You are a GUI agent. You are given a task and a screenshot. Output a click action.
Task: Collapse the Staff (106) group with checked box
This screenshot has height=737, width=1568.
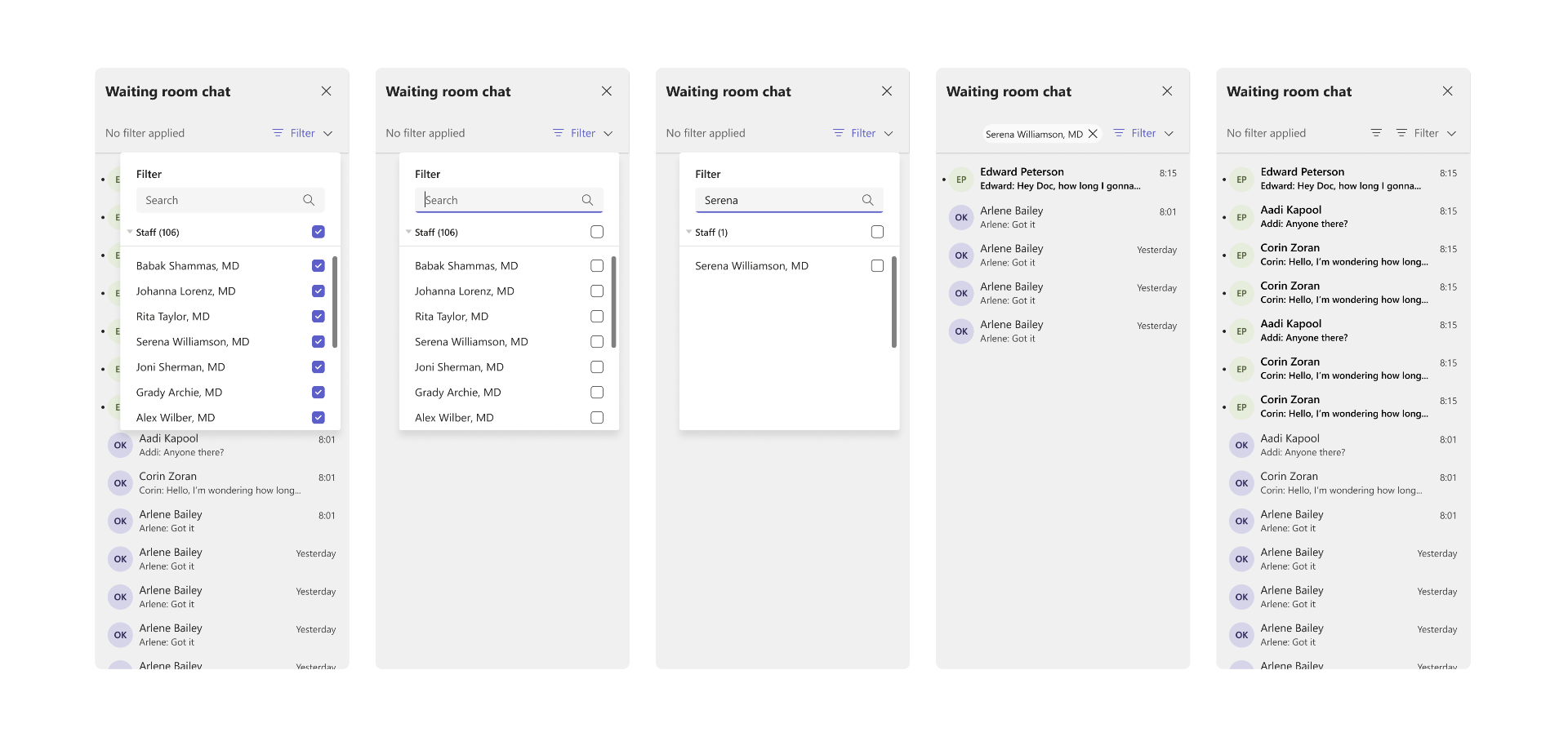(x=130, y=232)
